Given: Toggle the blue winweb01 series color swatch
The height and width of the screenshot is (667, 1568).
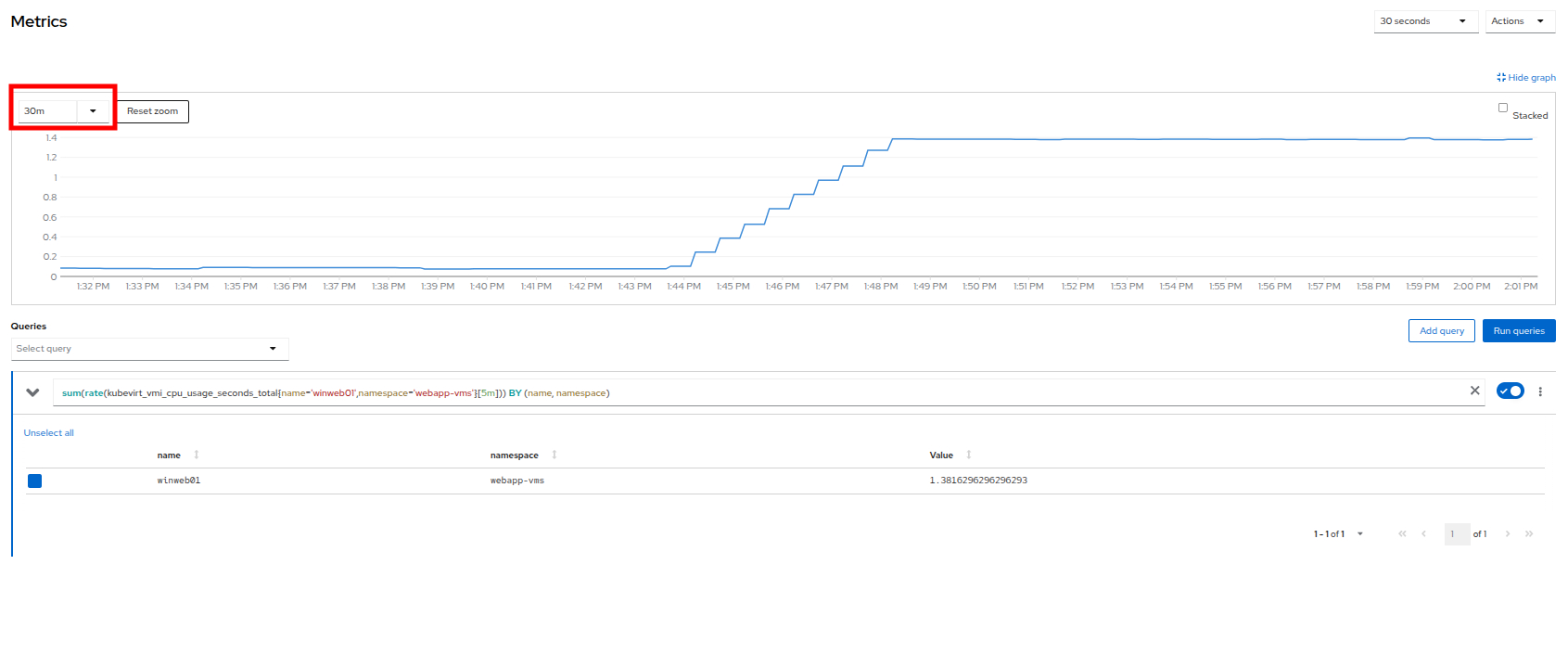Looking at the screenshot, I should click(x=34, y=481).
